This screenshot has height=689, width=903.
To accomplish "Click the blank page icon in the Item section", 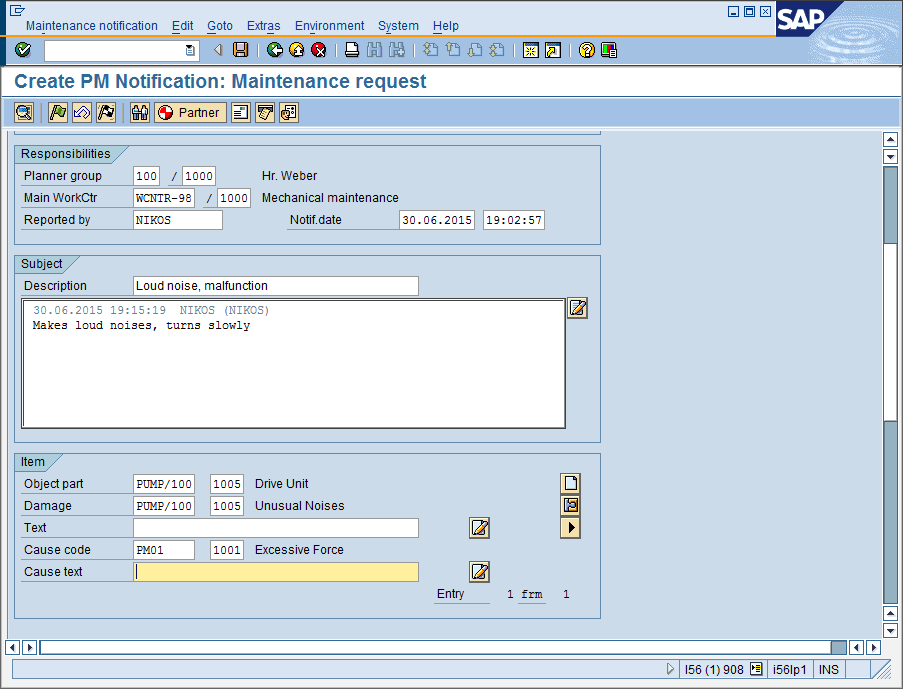I will (x=570, y=483).
